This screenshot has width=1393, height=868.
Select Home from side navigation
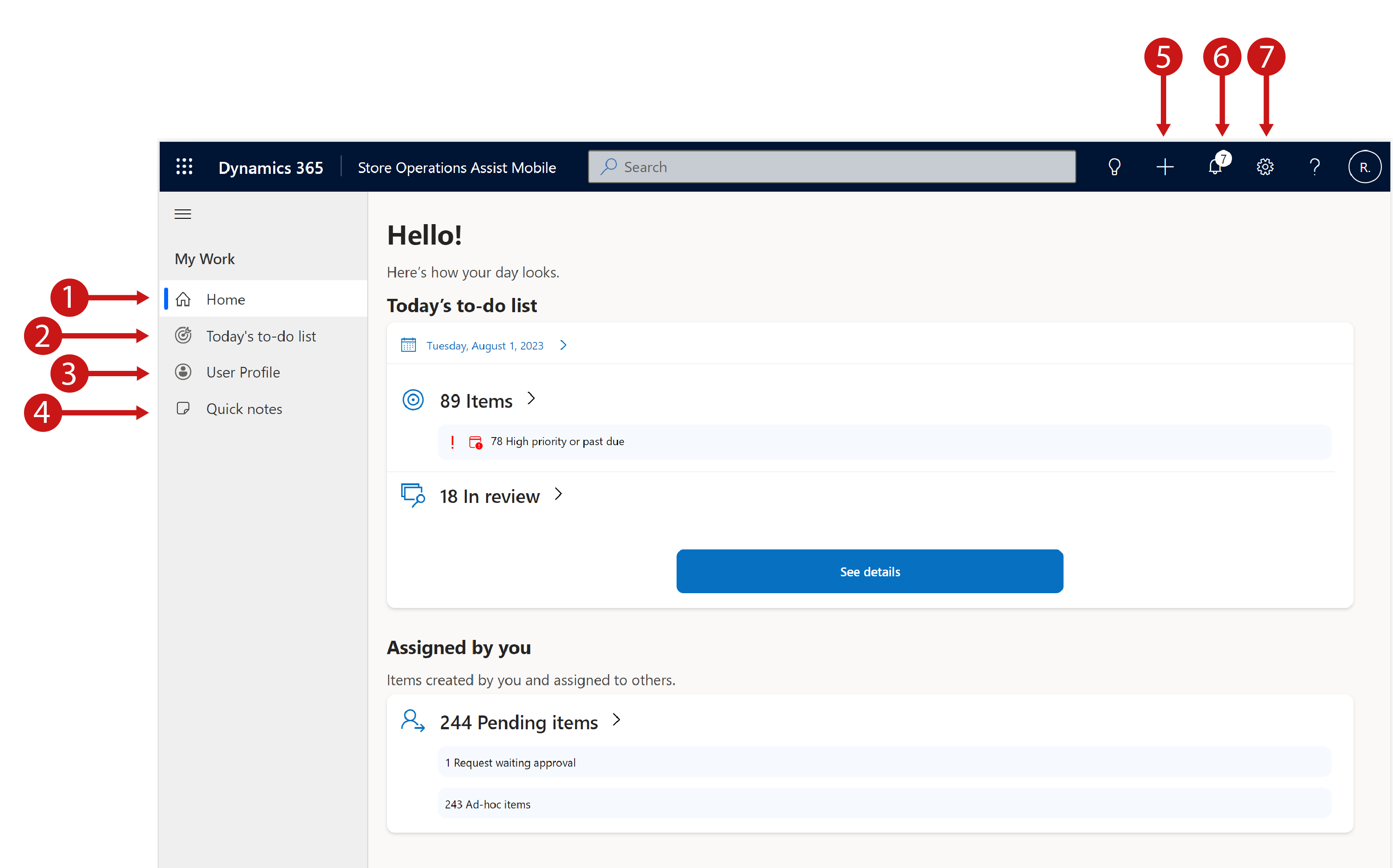click(x=225, y=298)
